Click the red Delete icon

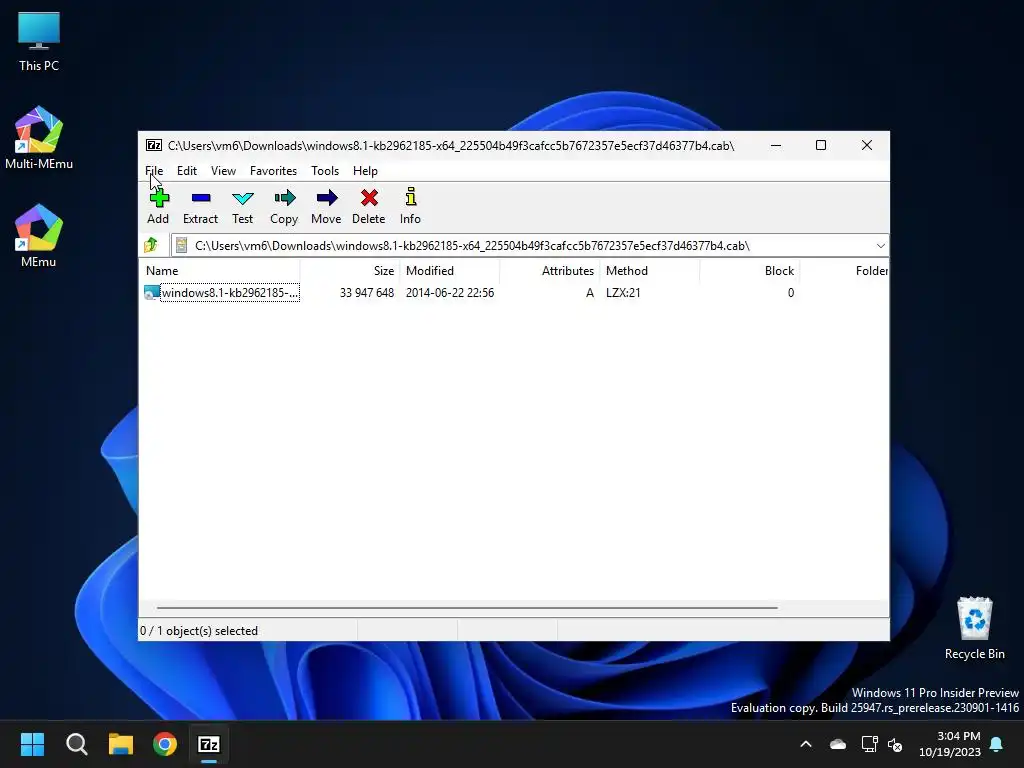tap(369, 198)
